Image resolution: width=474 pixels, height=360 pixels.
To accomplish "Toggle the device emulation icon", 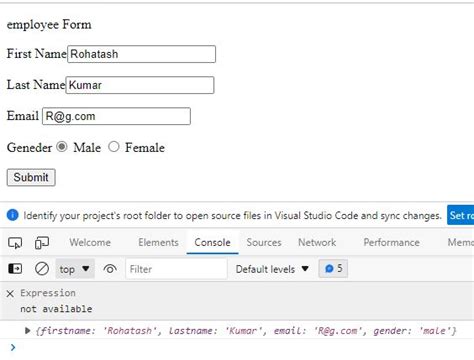I will (x=42, y=243).
